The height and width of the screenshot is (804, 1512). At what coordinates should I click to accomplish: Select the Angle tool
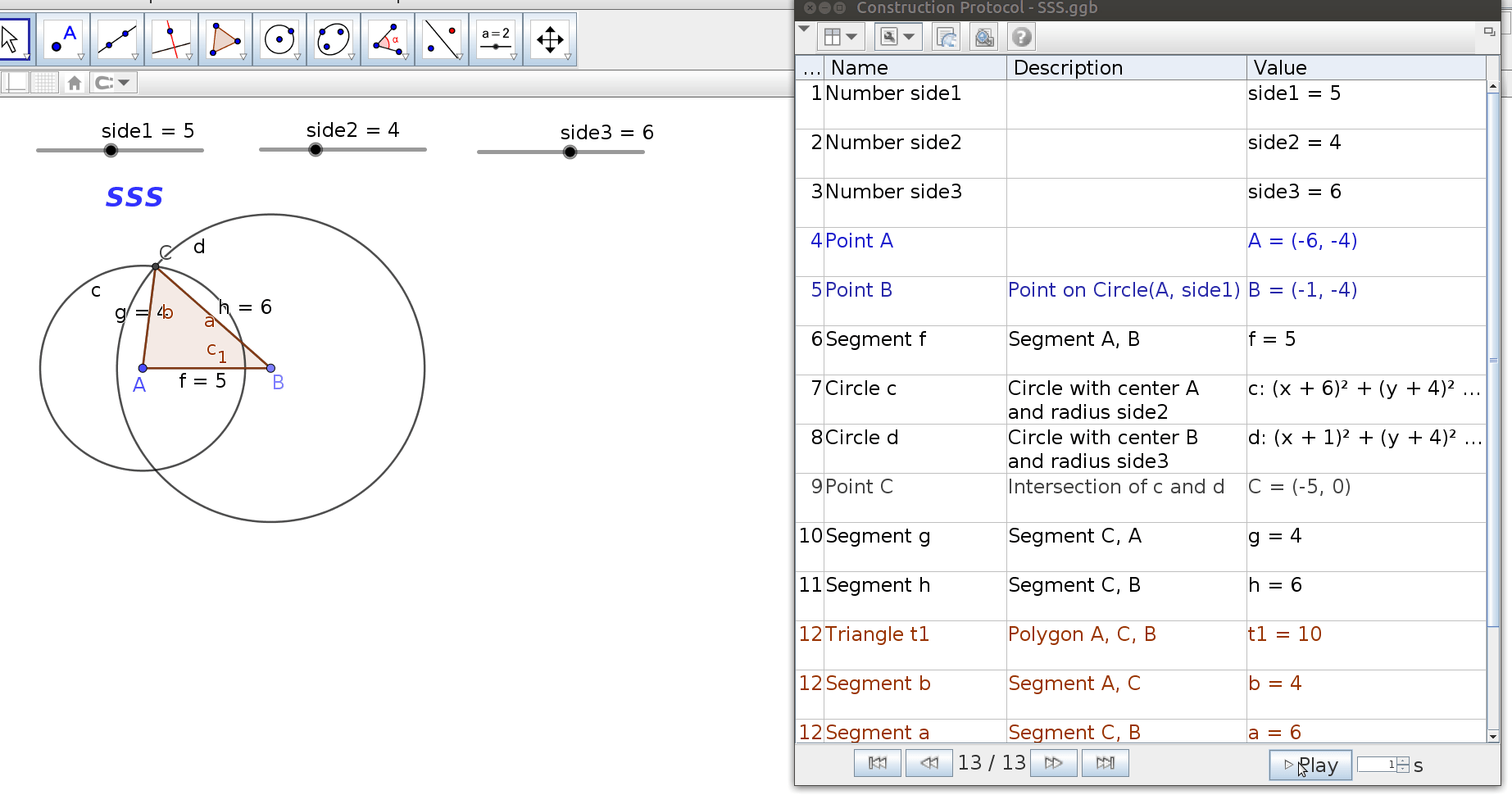[x=388, y=39]
